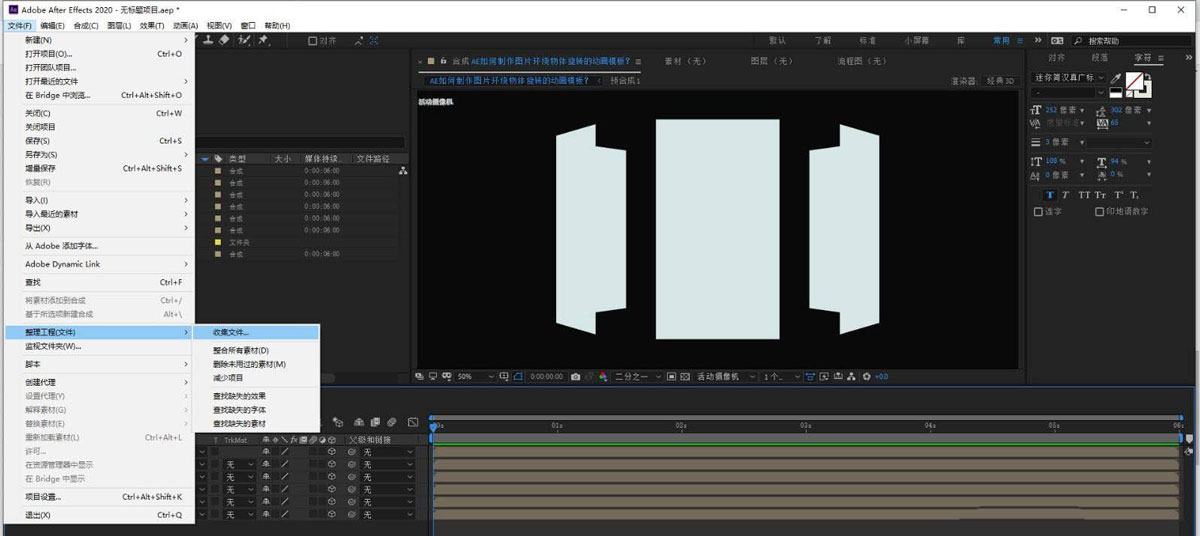
Task: Select the Clone Stamp tool
Action: pyautogui.click(x=208, y=40)
